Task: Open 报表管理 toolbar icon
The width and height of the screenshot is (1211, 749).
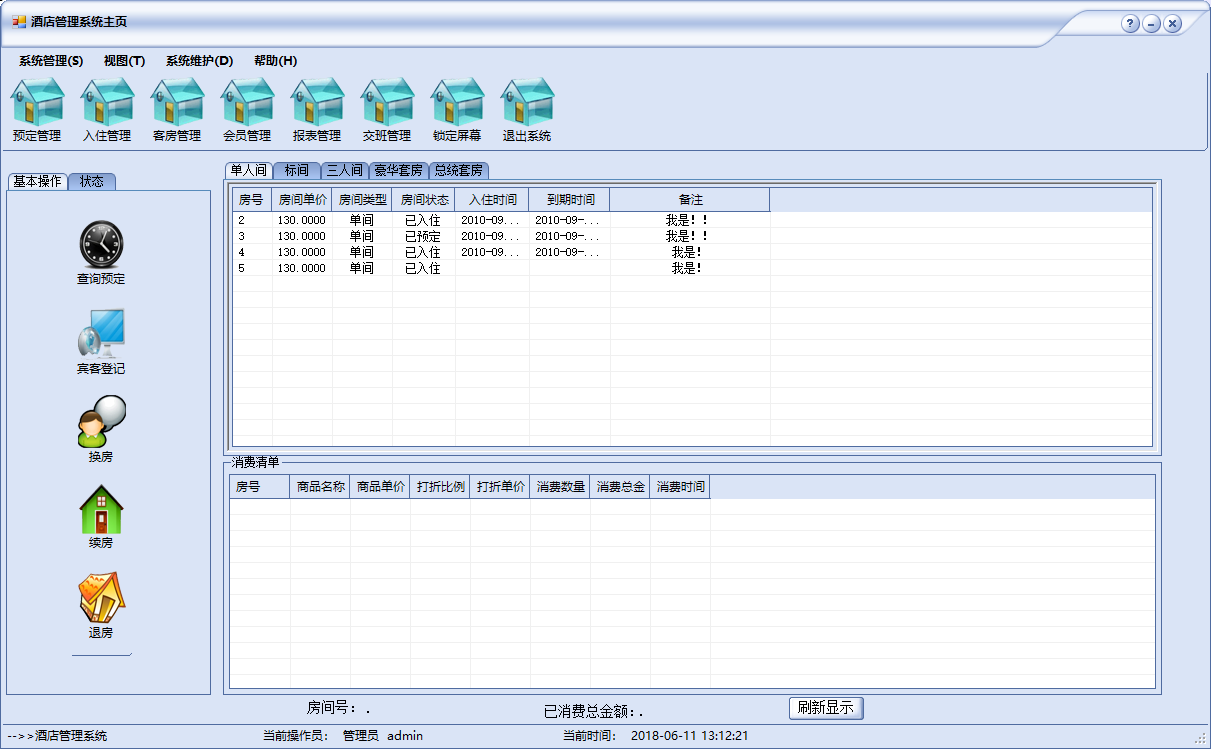Action: click(317, 110)
